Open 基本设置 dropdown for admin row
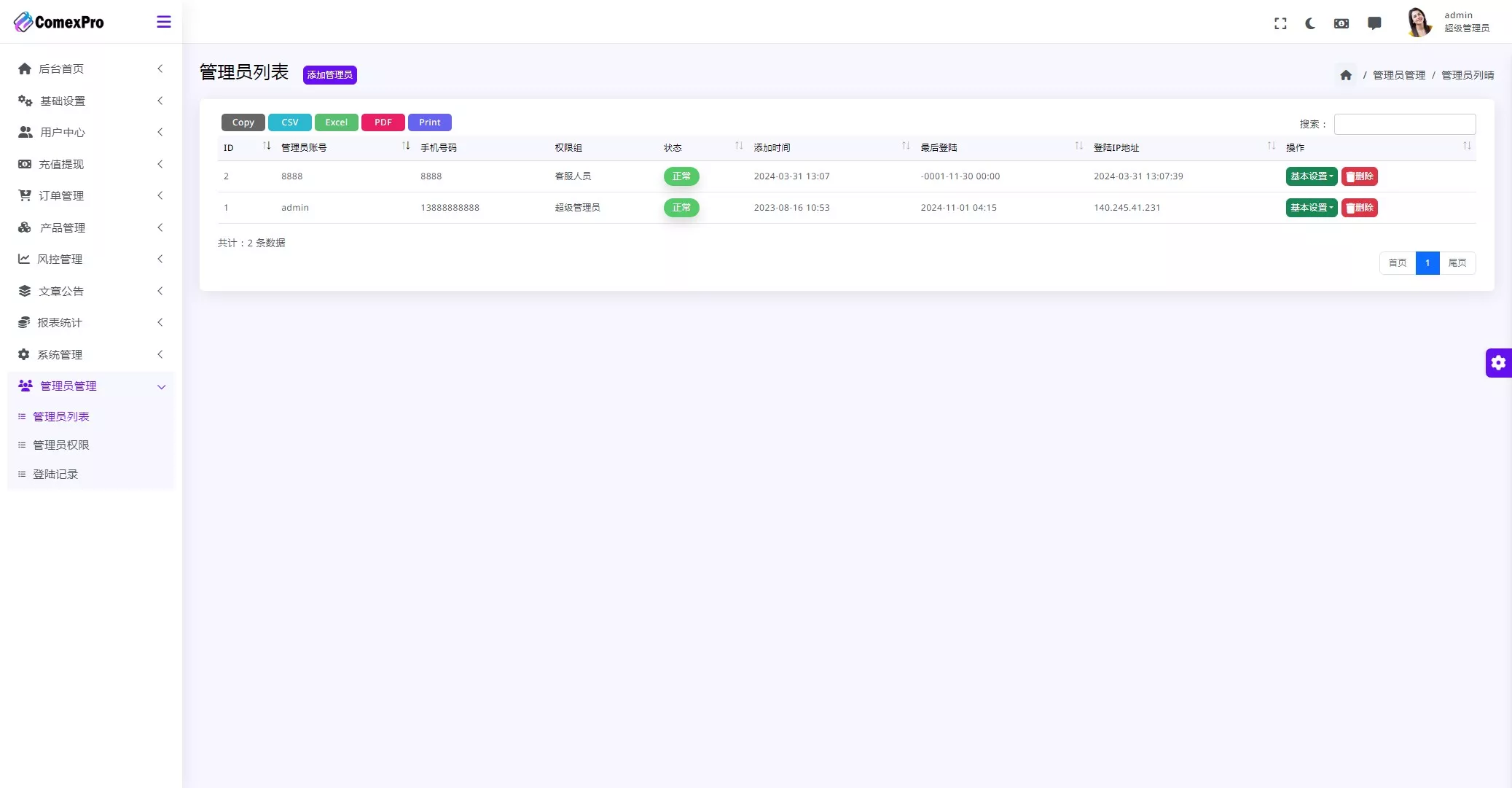Viewport: 1512px width, 788px height. (1311, 208)
